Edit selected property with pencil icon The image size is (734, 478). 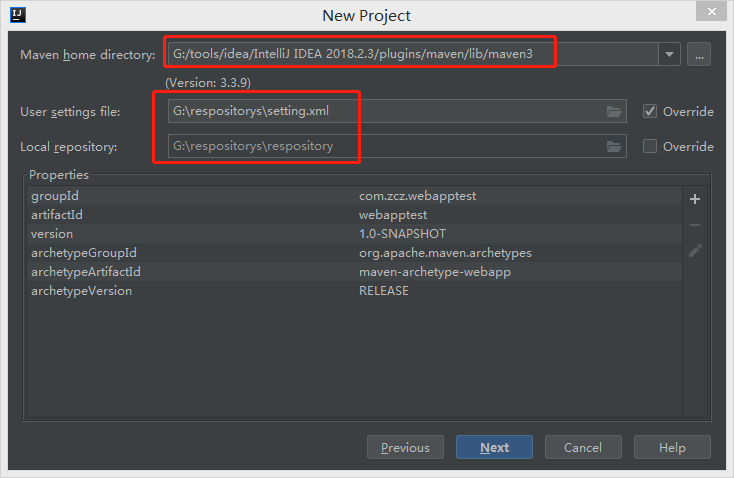pyautogui.click(x=695, y=251)
